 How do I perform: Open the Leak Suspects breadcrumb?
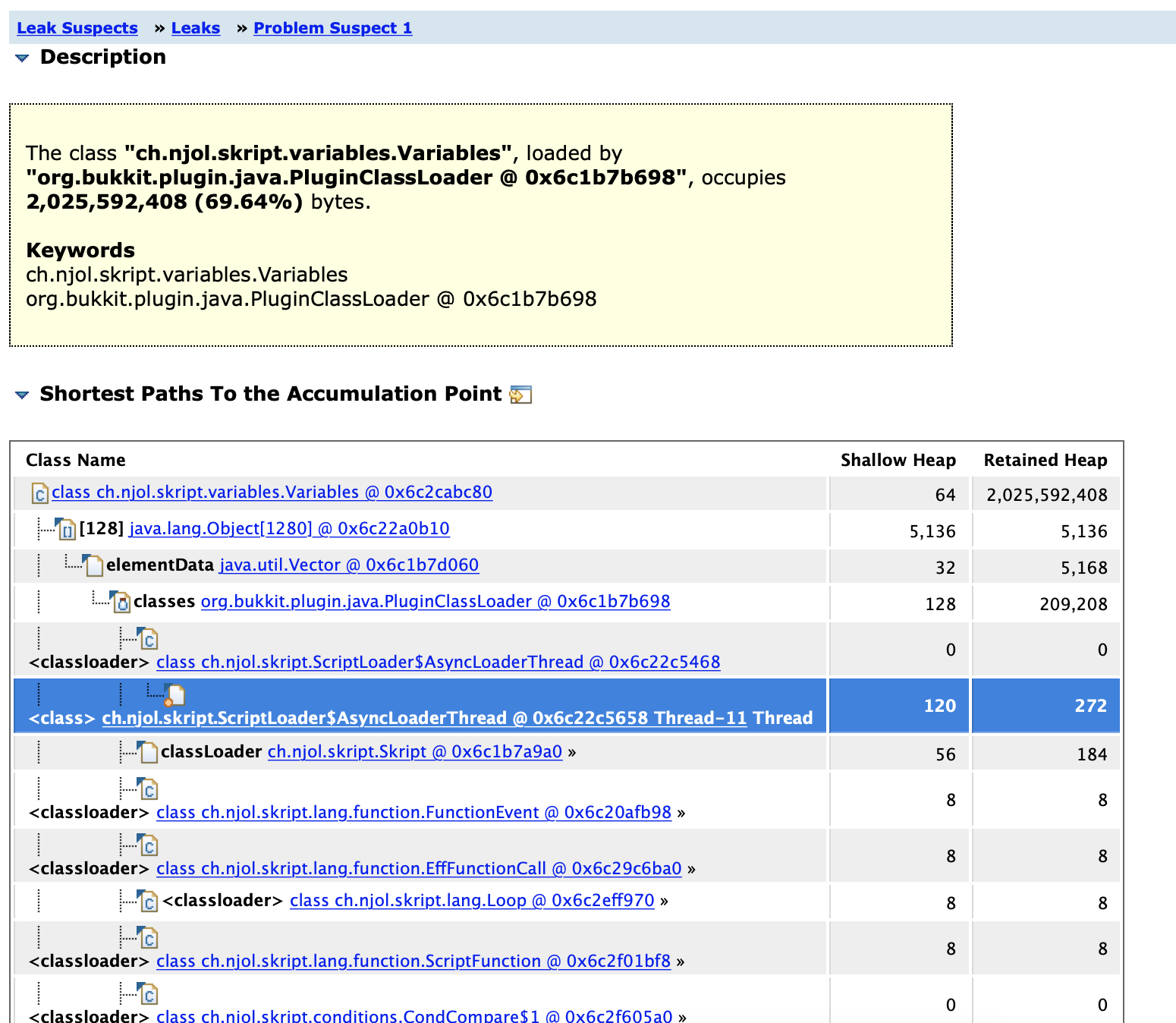(x=77, y=27)
